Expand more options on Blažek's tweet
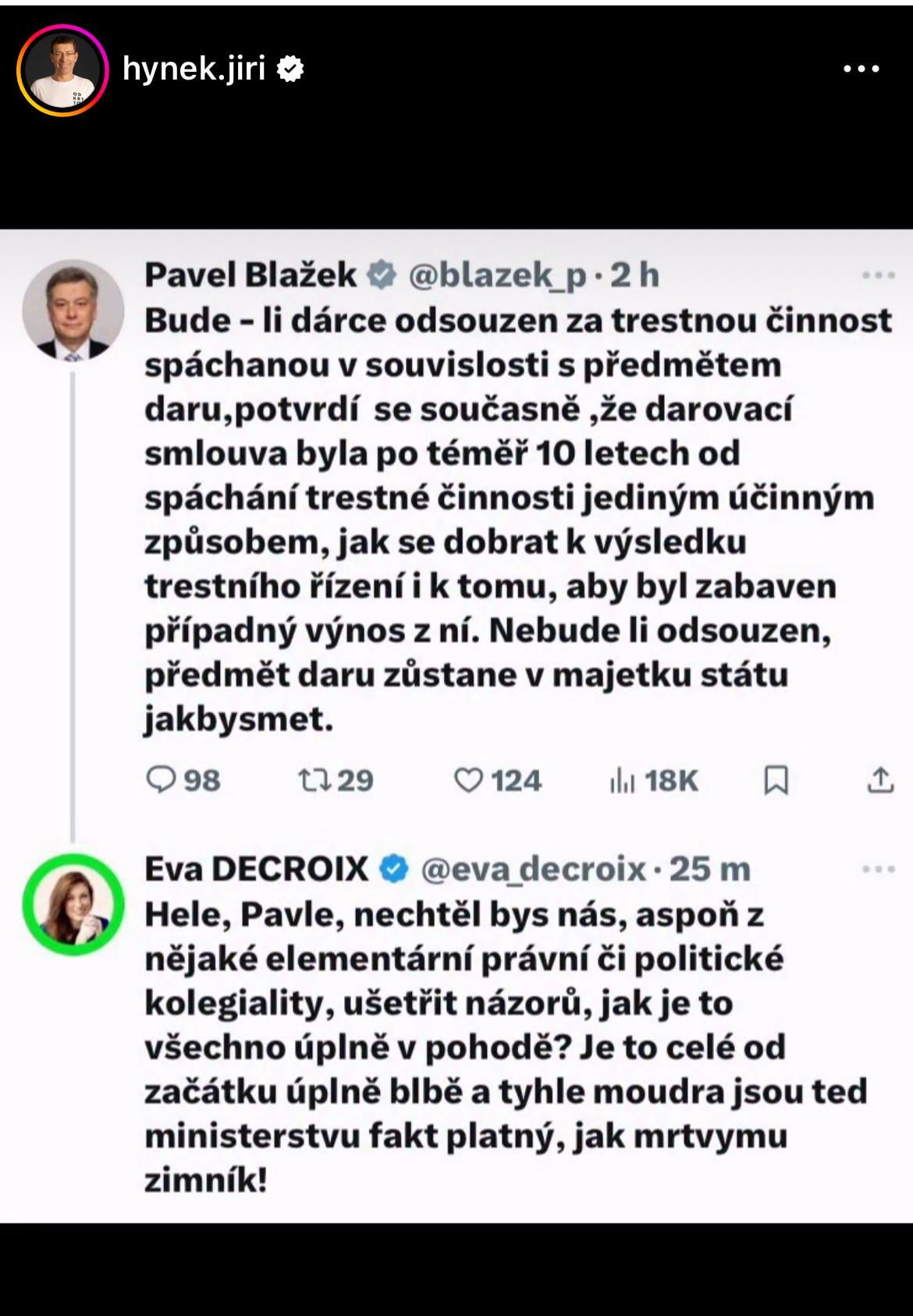The height and width of the screenshot is (1316, 913). pyautogui.click(x=878, y=275)
